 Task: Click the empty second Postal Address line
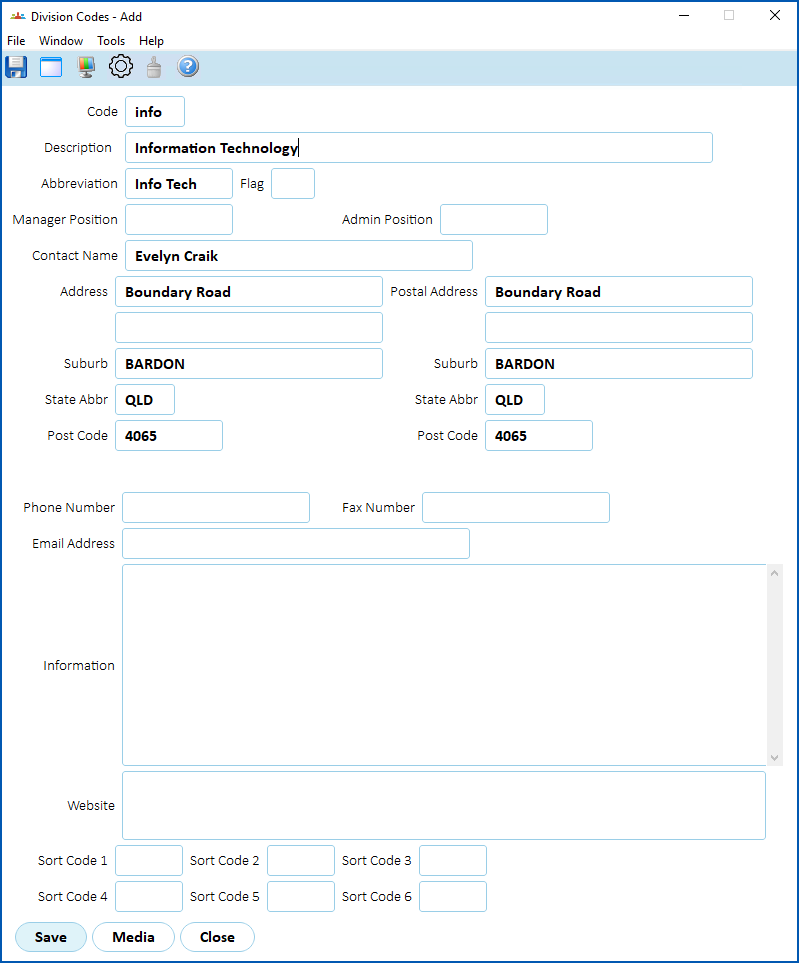(x=619, y=327)
